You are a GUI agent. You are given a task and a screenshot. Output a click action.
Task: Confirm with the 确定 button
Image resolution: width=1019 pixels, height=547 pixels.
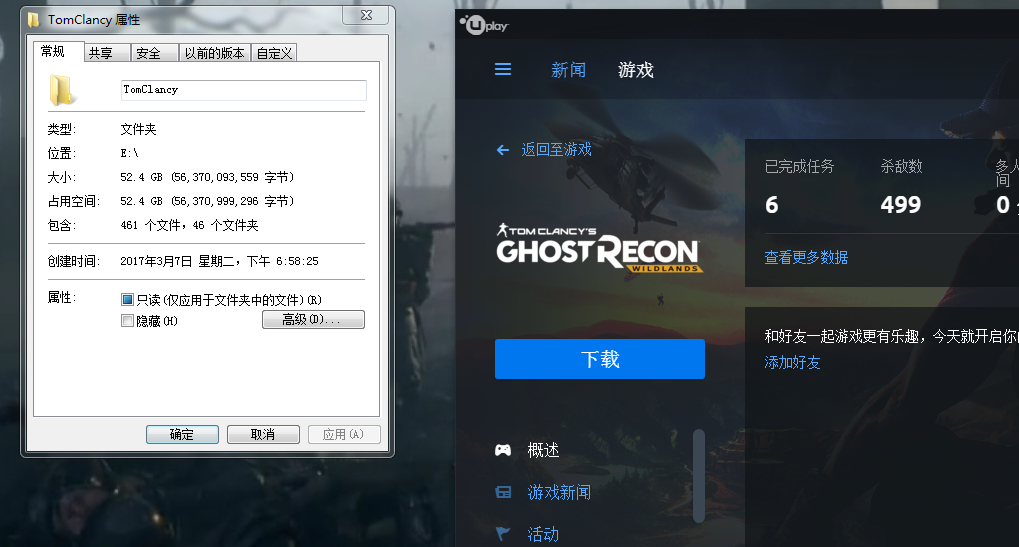182,435
